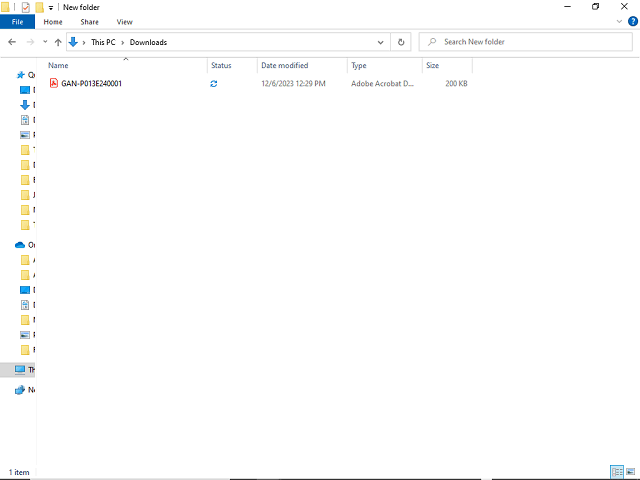Select This PC in the address path
The height and width of the screenshot is (480, 640).
[x=103, y=42]
